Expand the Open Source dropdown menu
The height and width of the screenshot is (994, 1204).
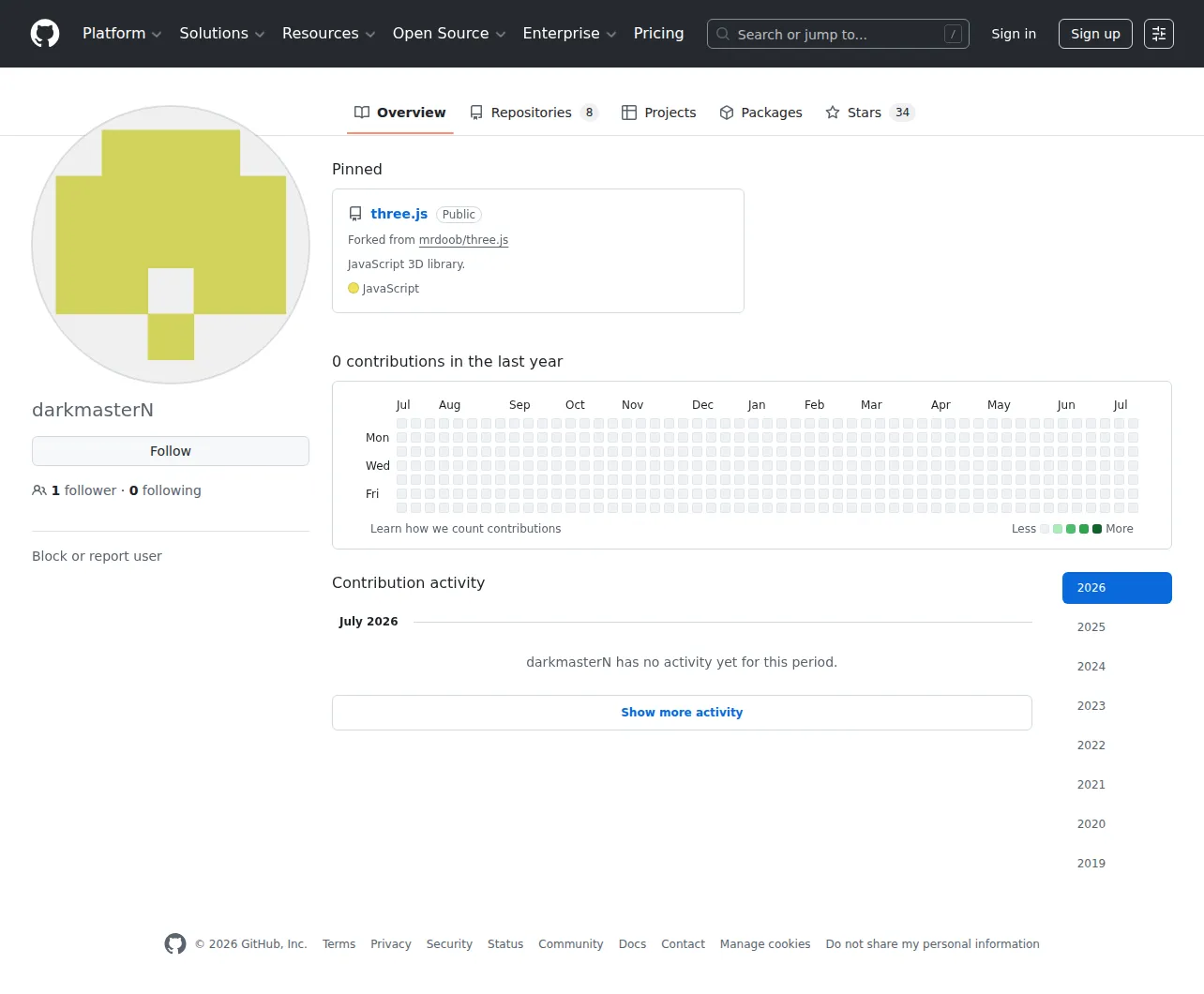tap(449, 34)
